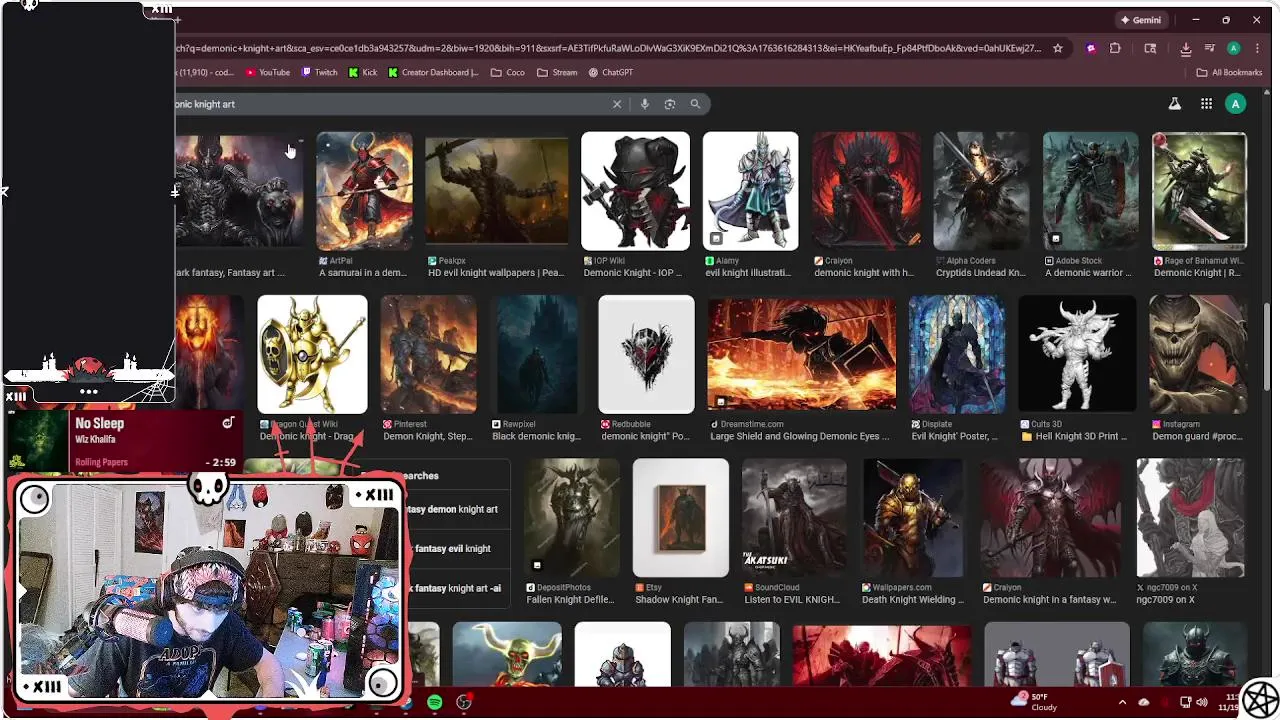Viewport: 1280px width, 720px height.
Task: Open Search Labs flask icon
Action: pos(1175,104)
